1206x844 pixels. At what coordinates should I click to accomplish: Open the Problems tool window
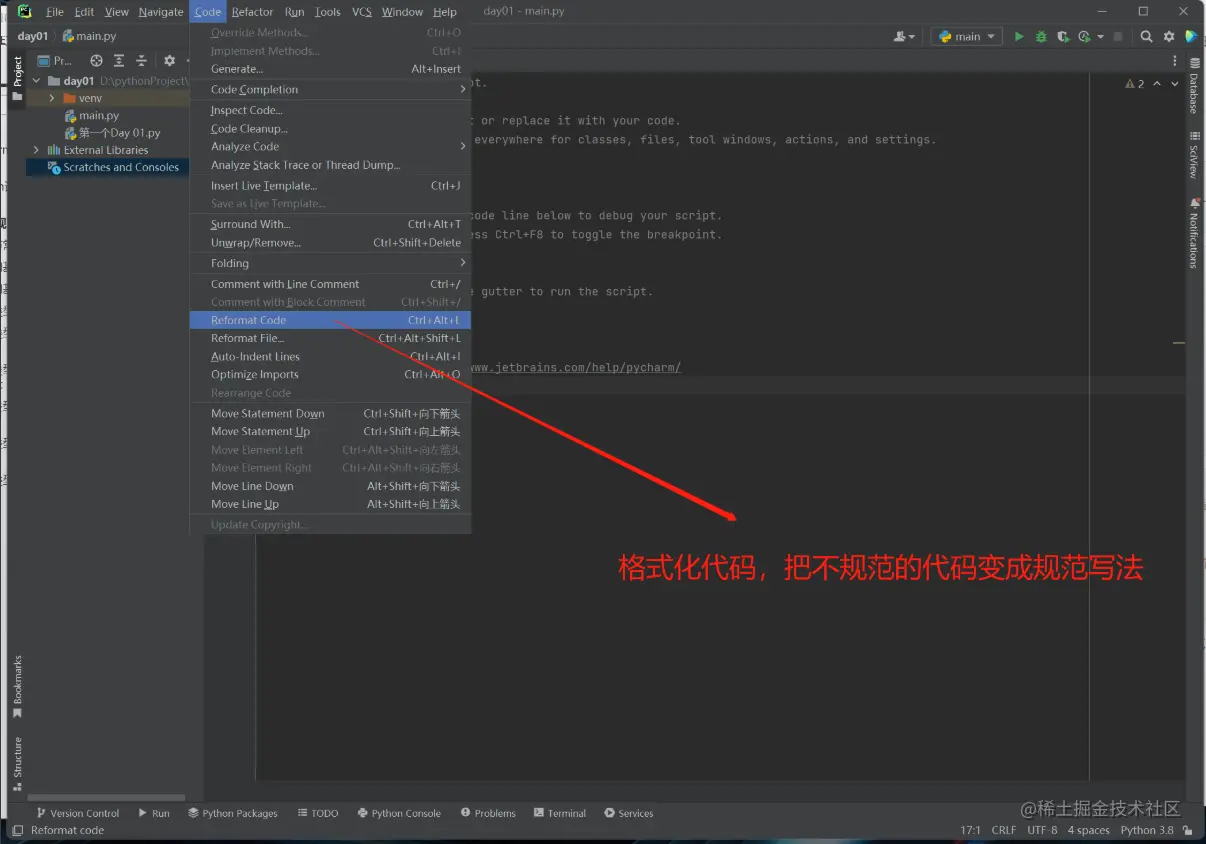(488, 813)
